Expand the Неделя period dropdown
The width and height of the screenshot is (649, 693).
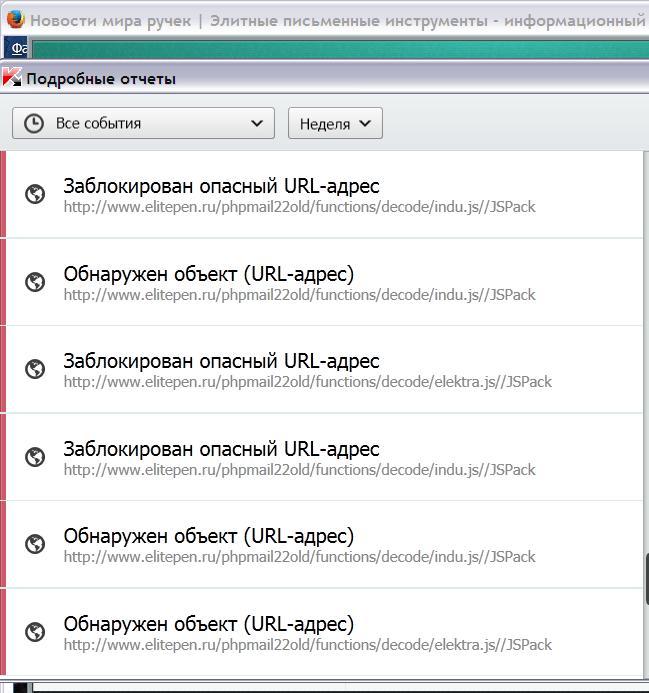[x=335, y=123]
